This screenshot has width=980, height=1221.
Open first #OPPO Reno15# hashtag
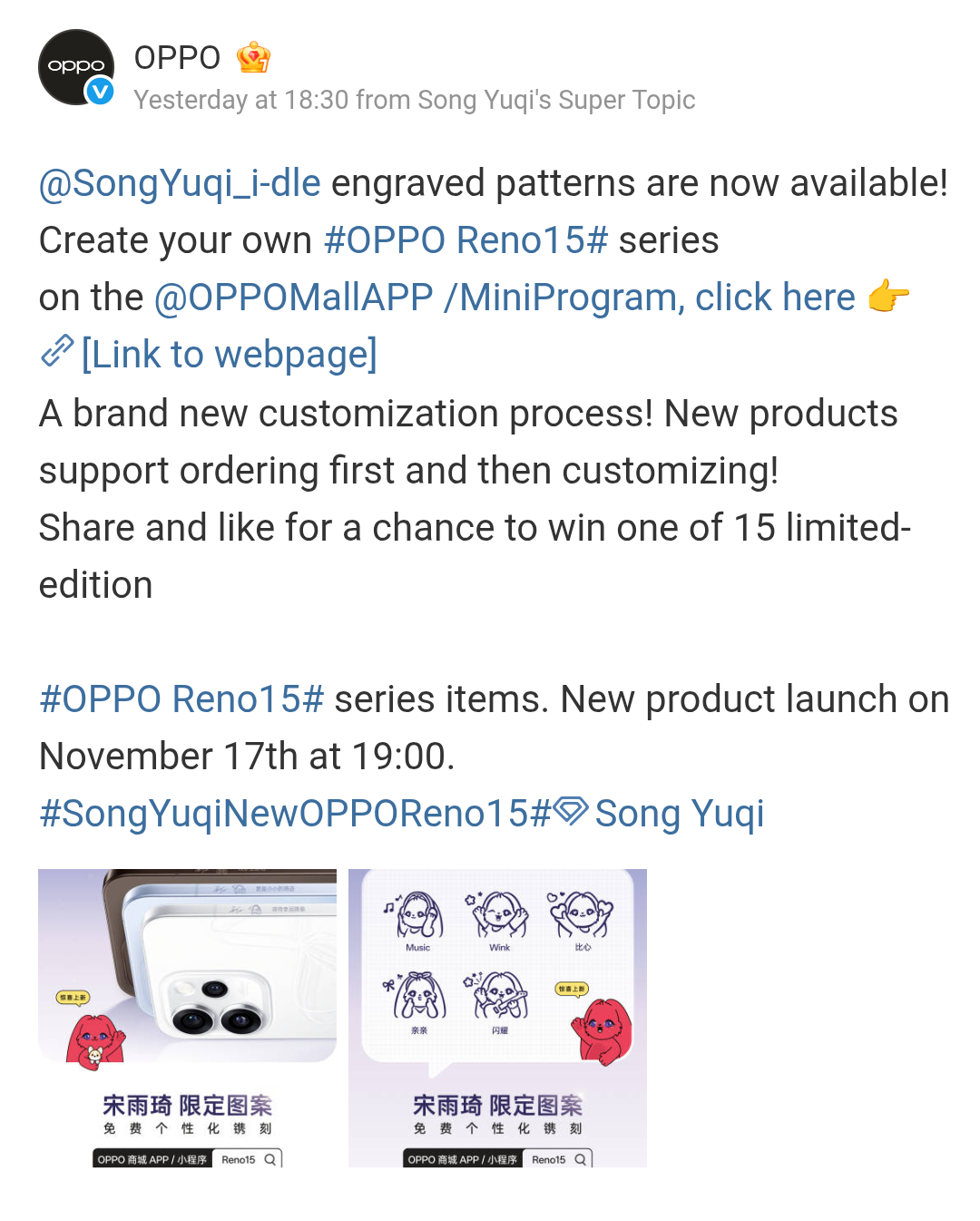click(465, 240)
